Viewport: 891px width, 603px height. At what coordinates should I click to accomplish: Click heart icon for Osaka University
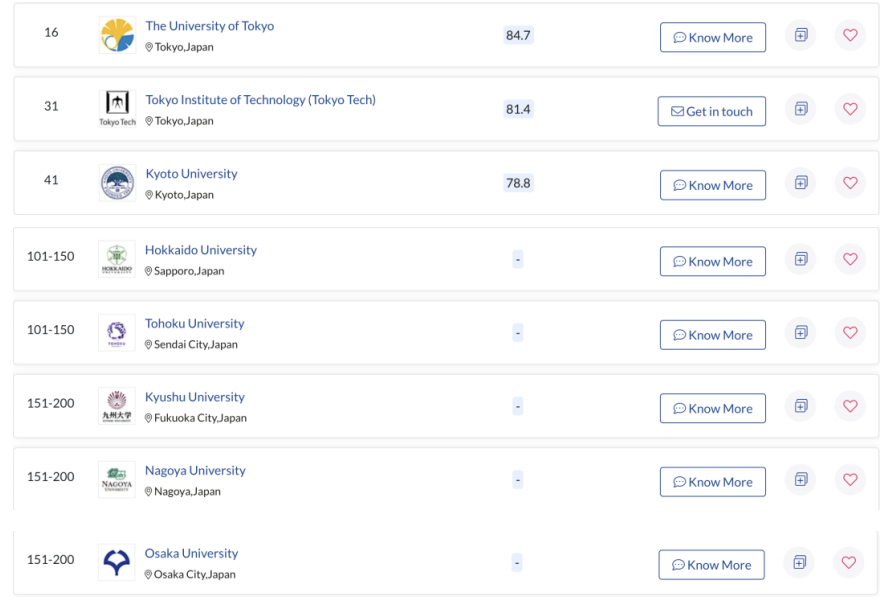[849, 563]
